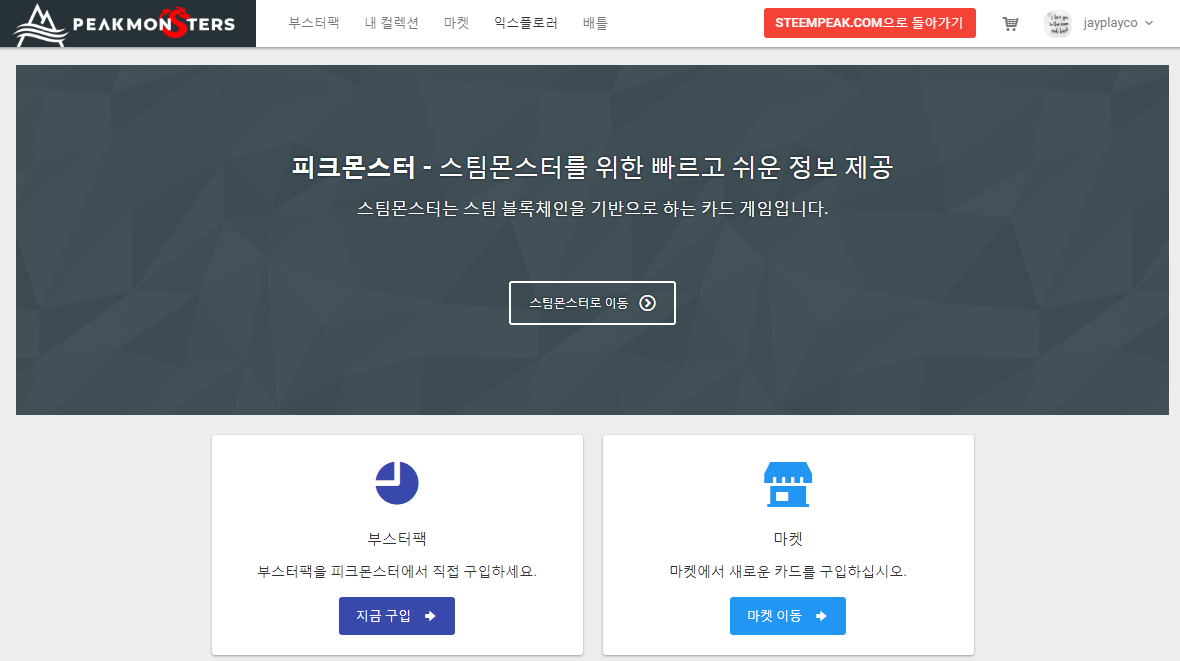
Task: Click the 지금 구입 button
Action: (397, 616)
